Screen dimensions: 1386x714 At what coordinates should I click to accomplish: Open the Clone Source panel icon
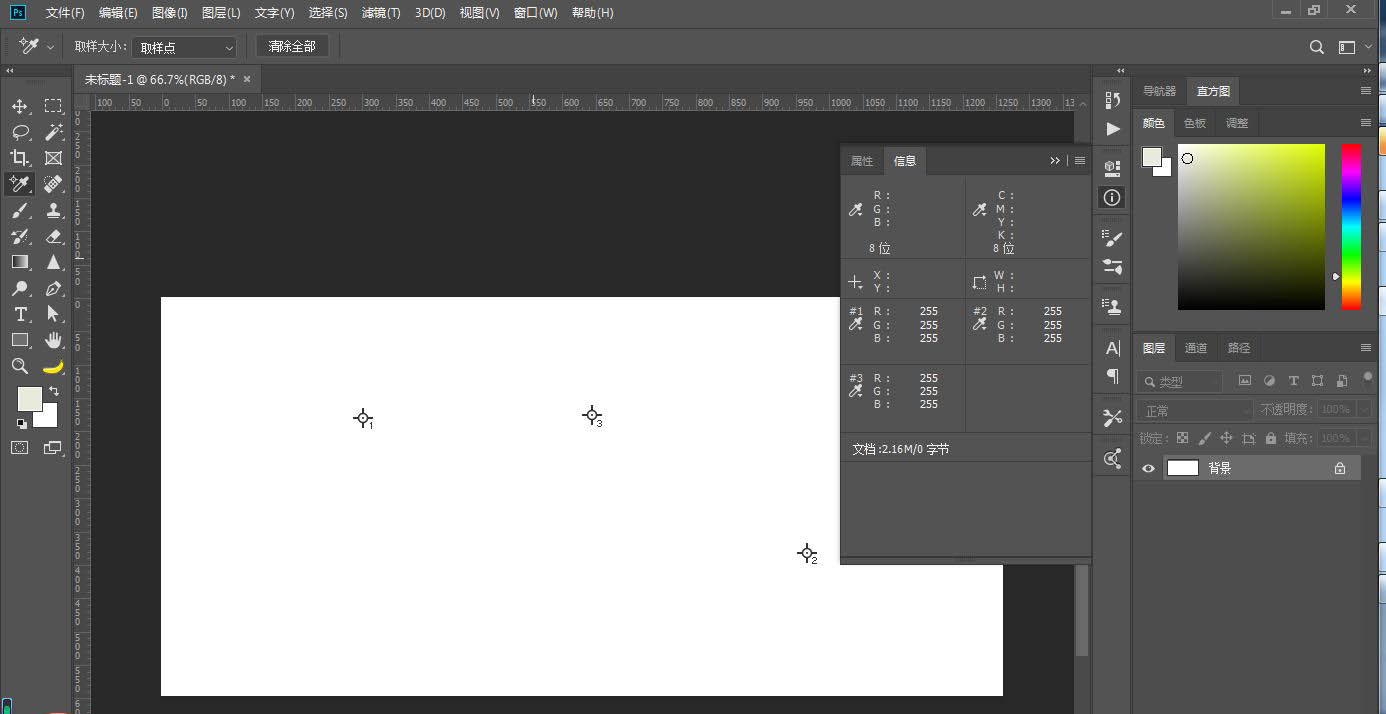tap(1113, 306)
